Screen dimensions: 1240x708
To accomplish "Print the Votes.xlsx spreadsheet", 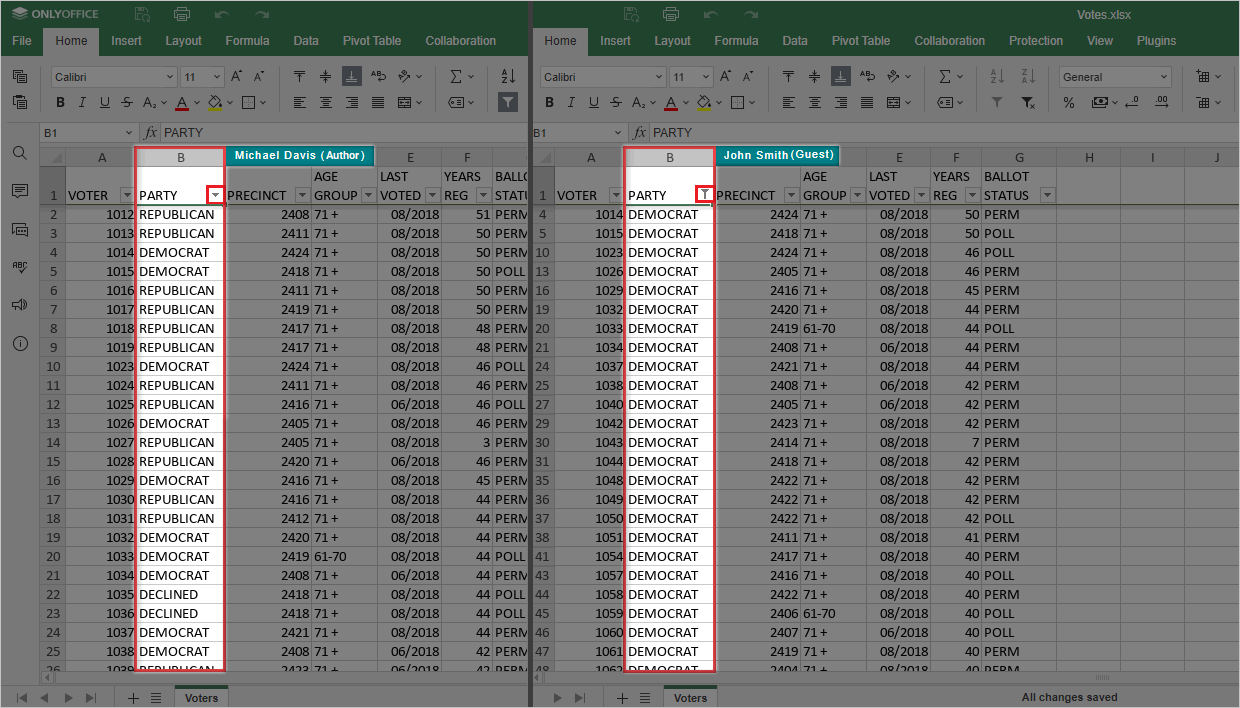I will tap(181, 14).
